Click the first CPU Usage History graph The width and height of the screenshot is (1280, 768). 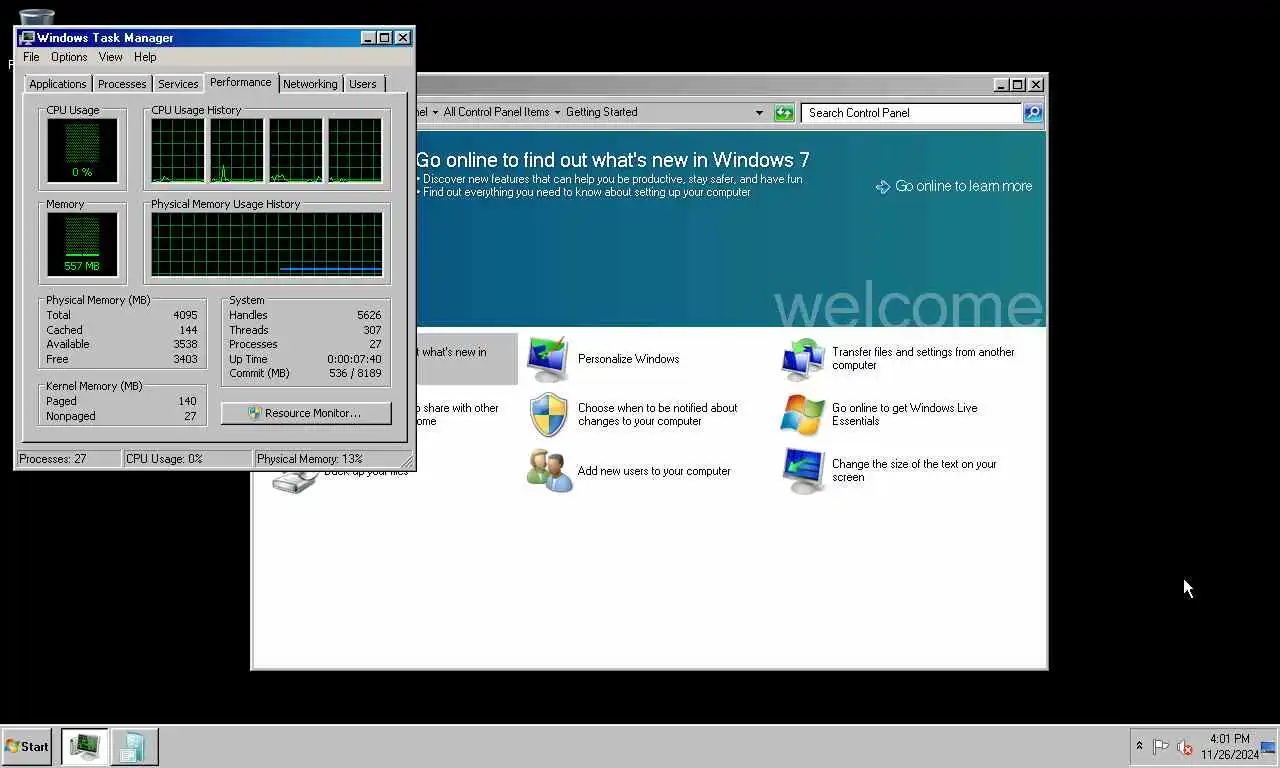(178, 150)
